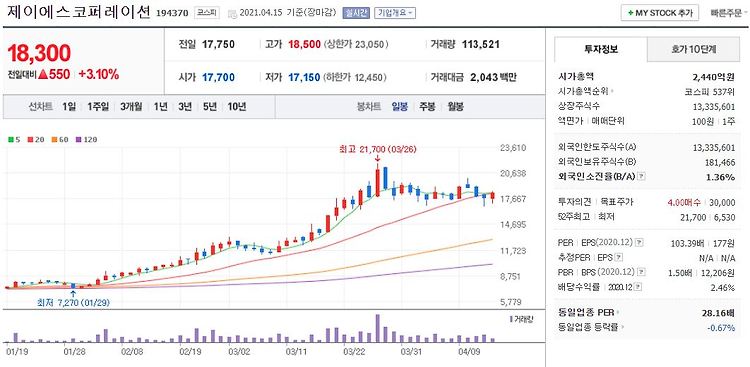Click the arrow icon after 동일업종 등락률
This screenshot has width=750, height=367.
[x=623, y=328]
